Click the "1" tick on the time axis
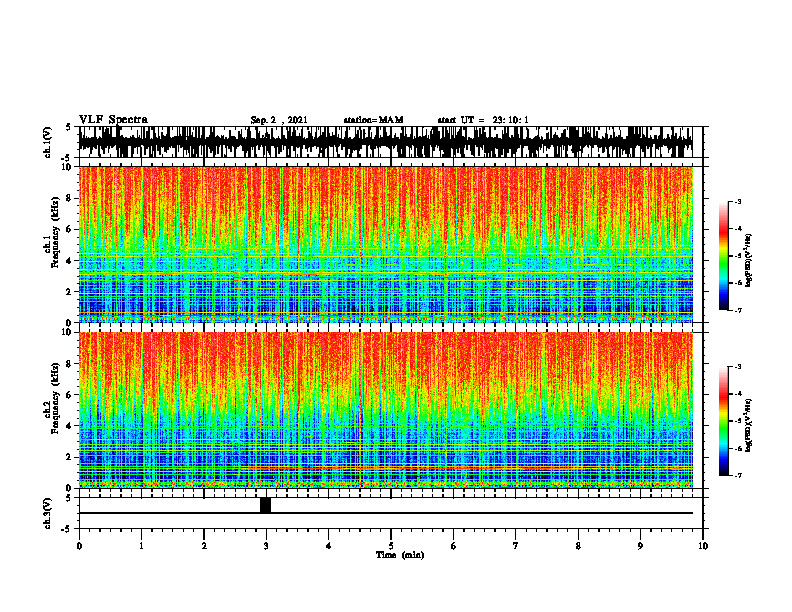This screenshot has width=792, height=612. pyautogui.click(x=141, y=546)
